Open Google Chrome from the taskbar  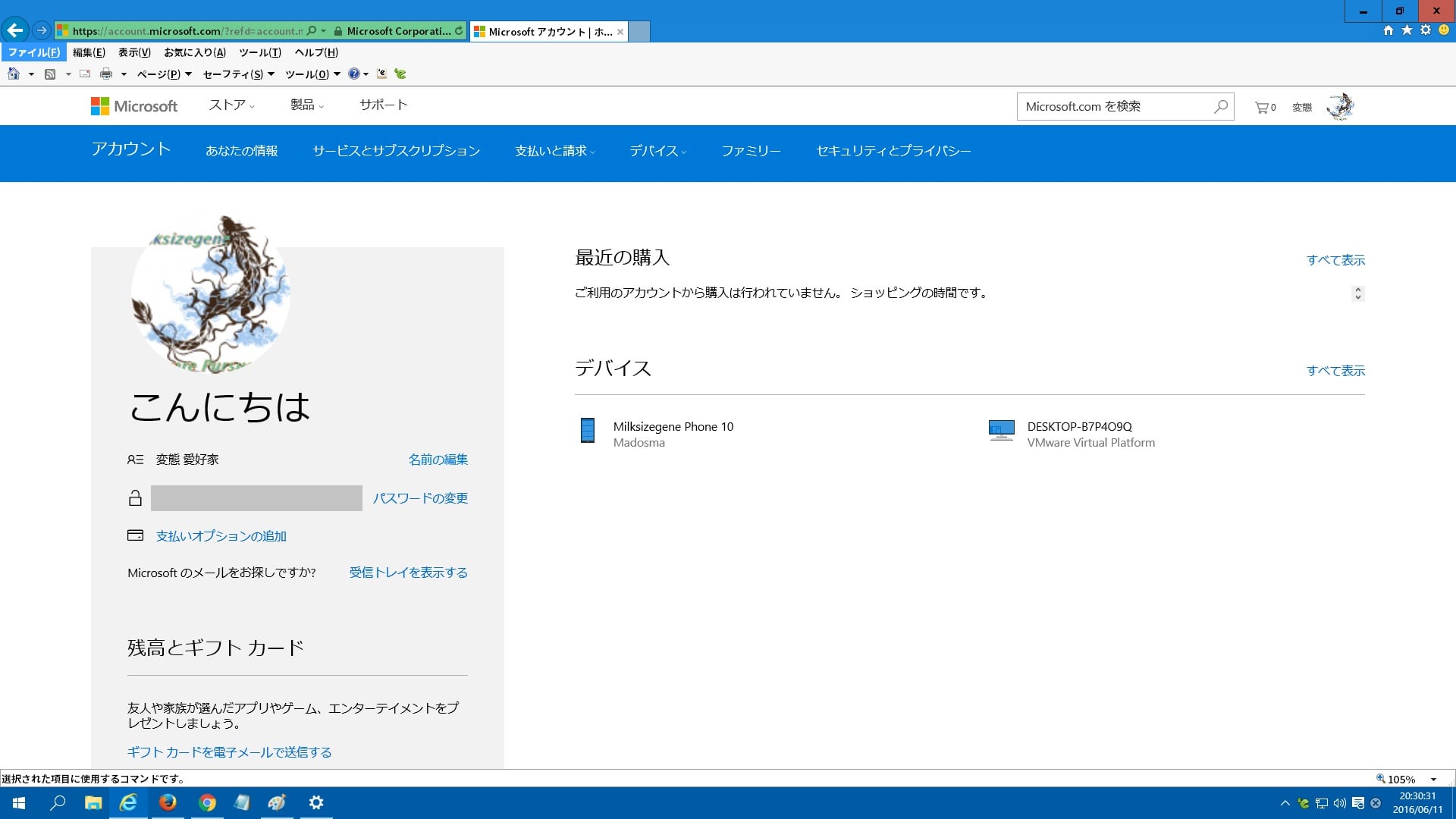coord(207,803)
